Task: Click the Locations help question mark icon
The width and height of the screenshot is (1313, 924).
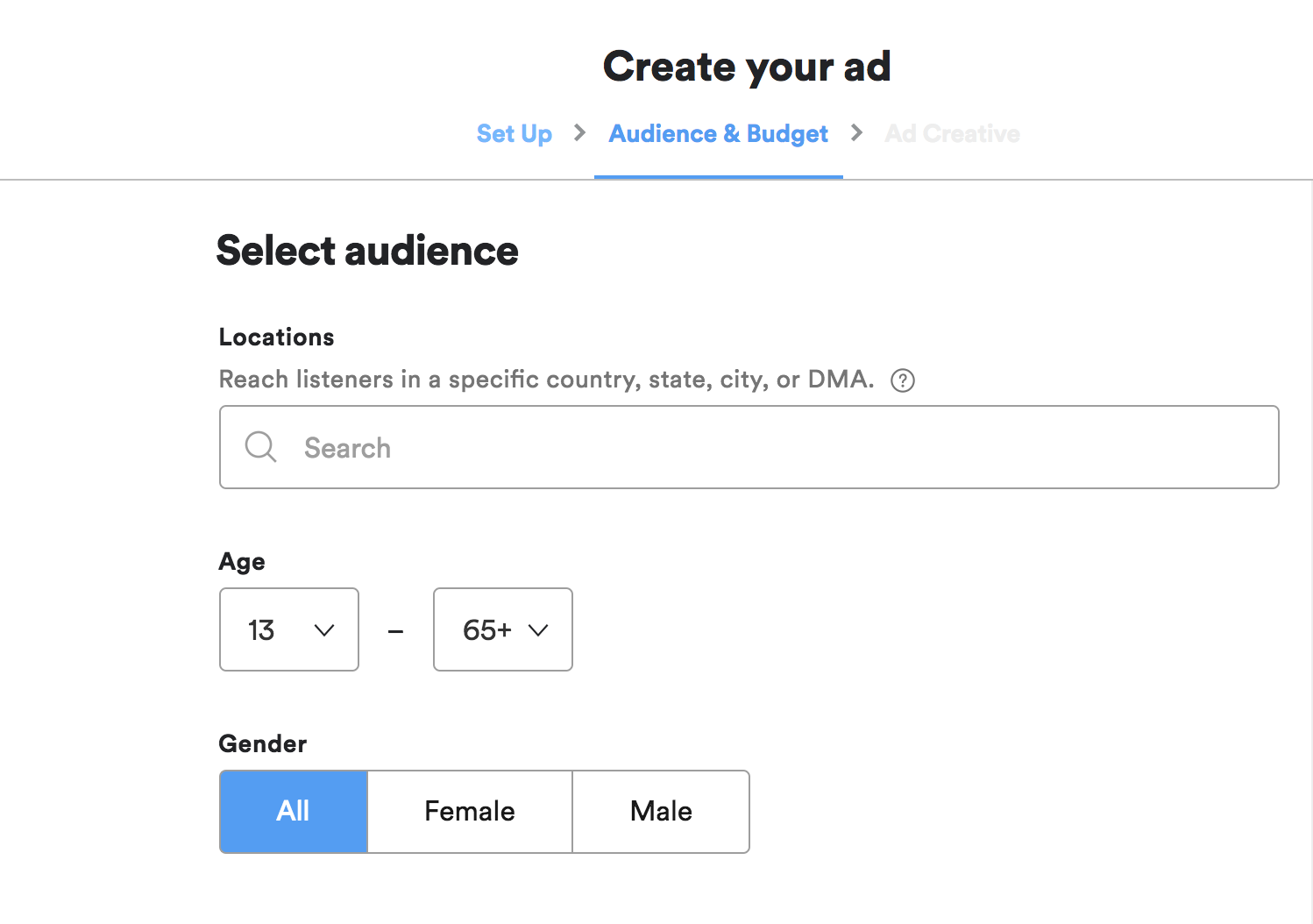Action: tap(903, 380)
